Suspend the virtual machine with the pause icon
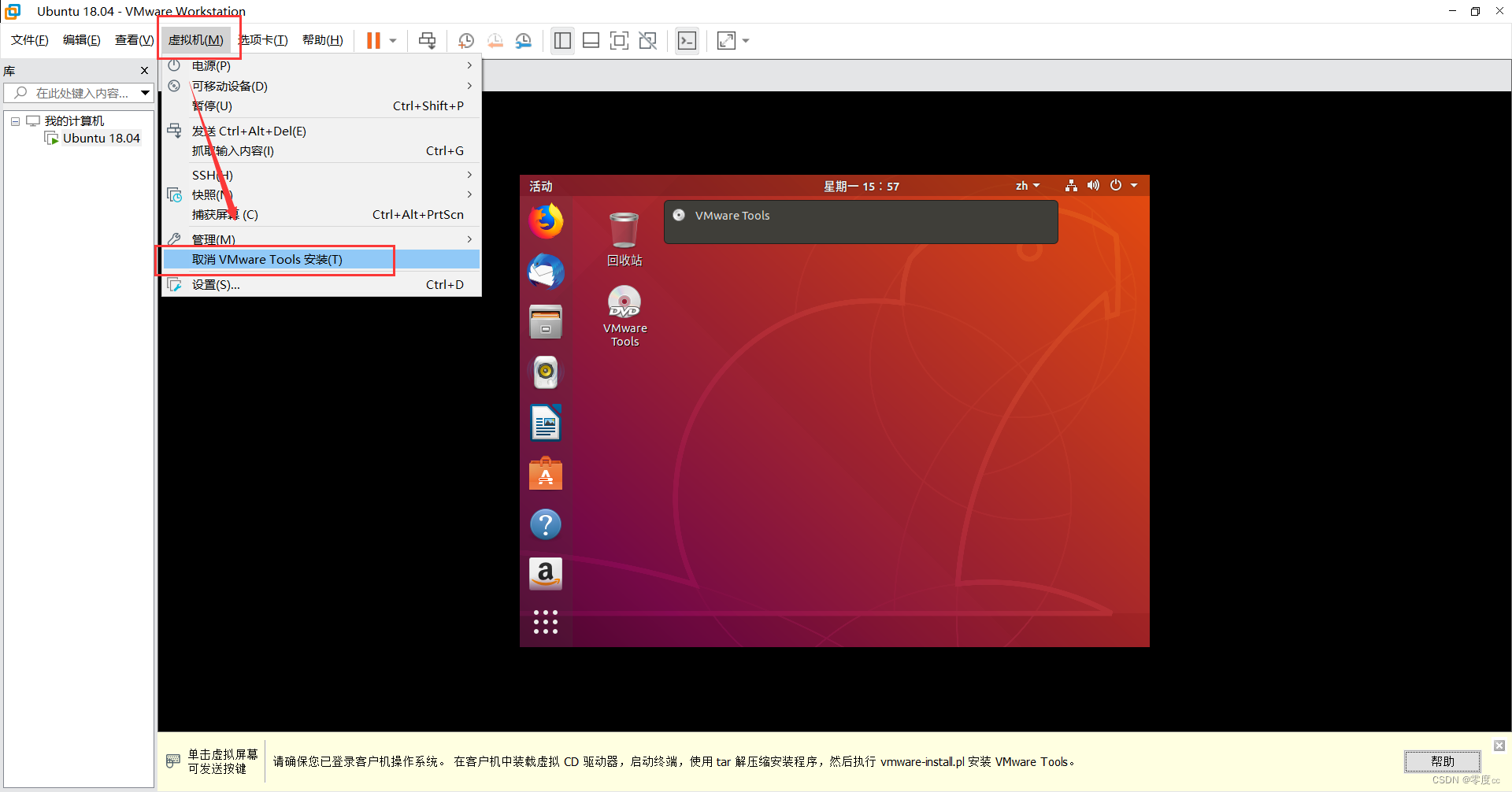Viewport: 1512px width, 792px height. tap(372, 40)
